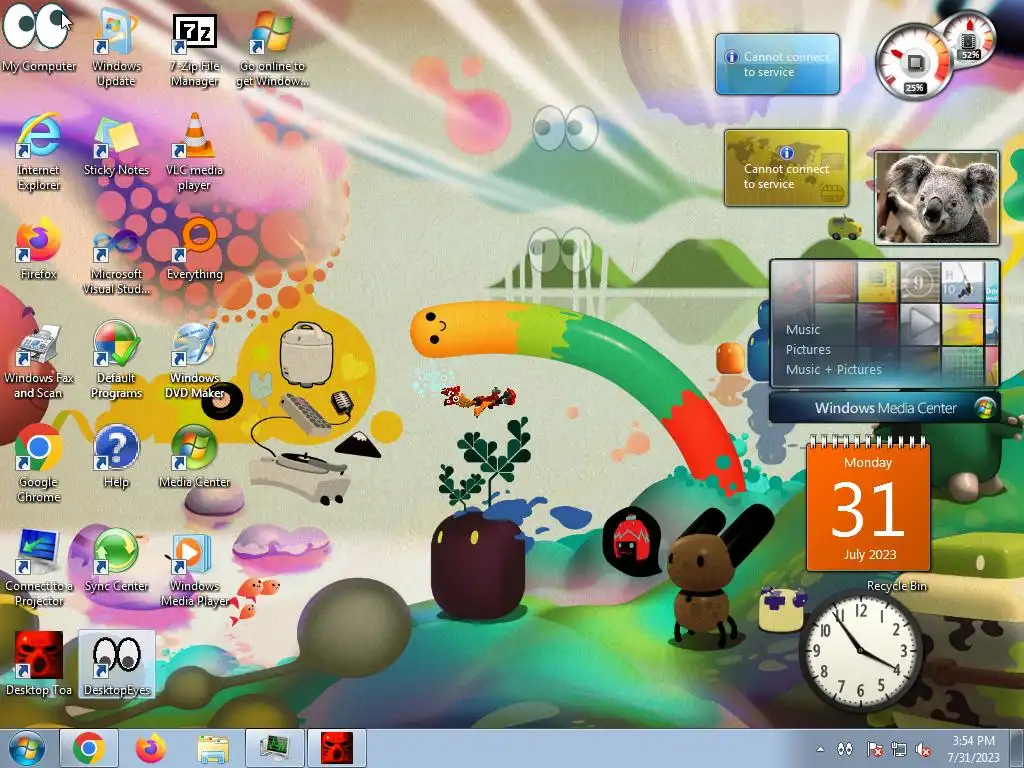Open Windows DVD Maker icon
This screenshot has width=1024, height=768.
pos(194,359)
